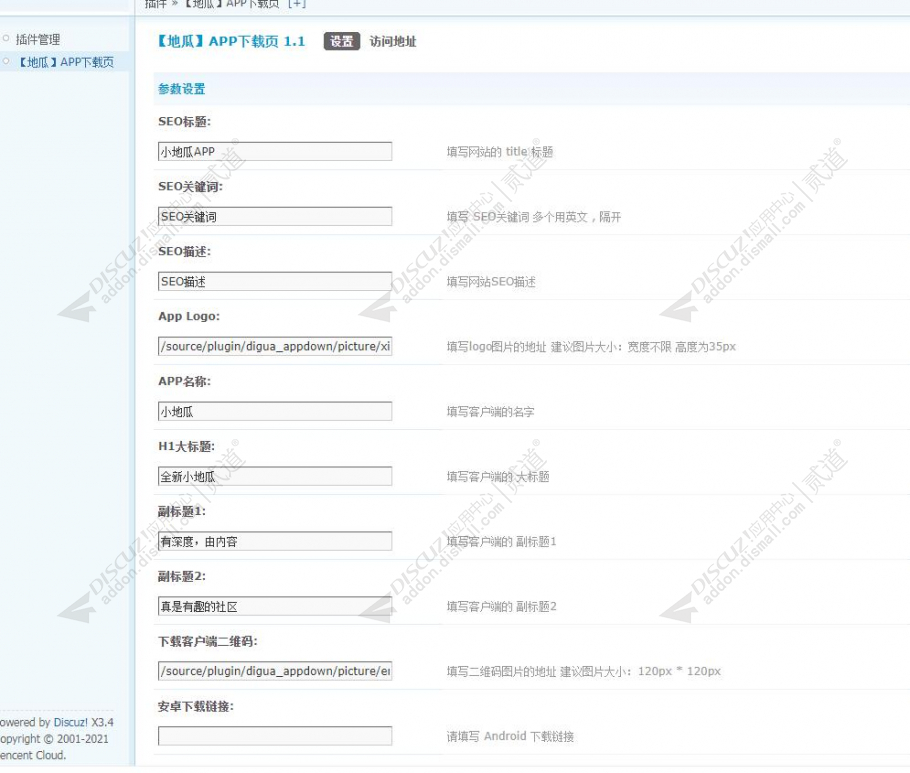Click the App Logo: label
This screenshot has height=773, width=910.
[x=189, y=316]
